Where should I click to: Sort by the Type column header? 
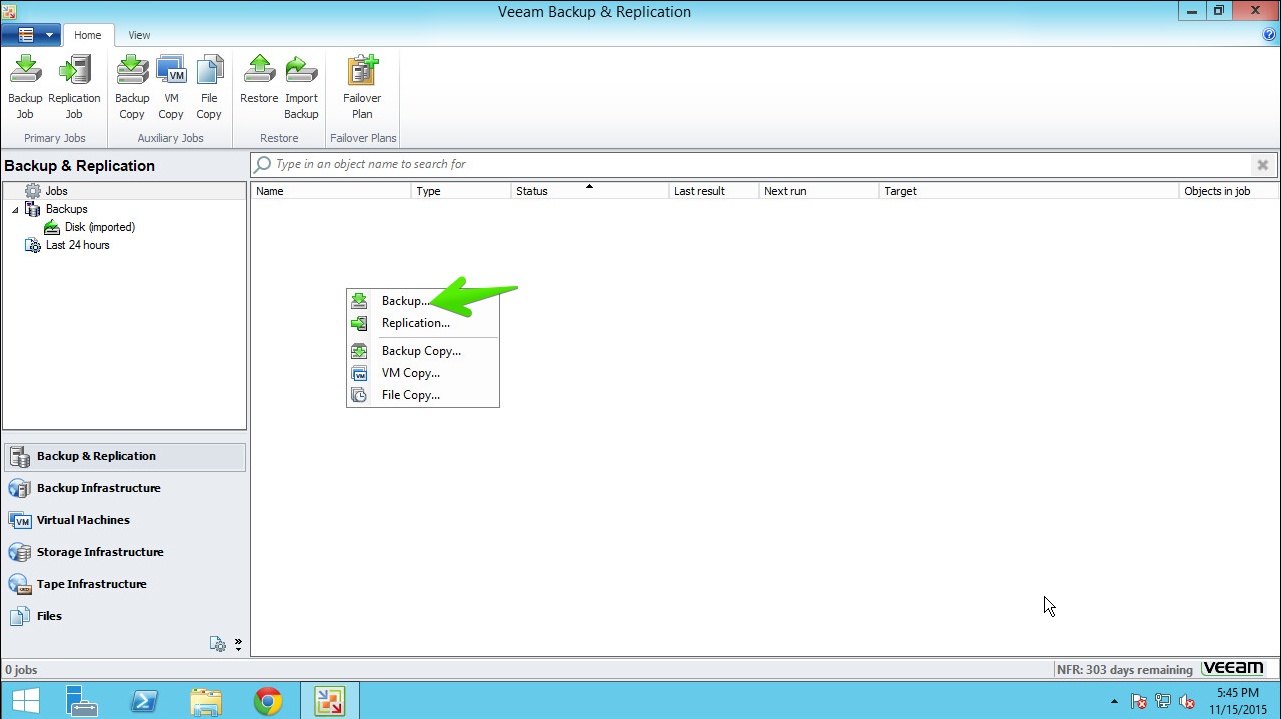click(x=461, y=191)
